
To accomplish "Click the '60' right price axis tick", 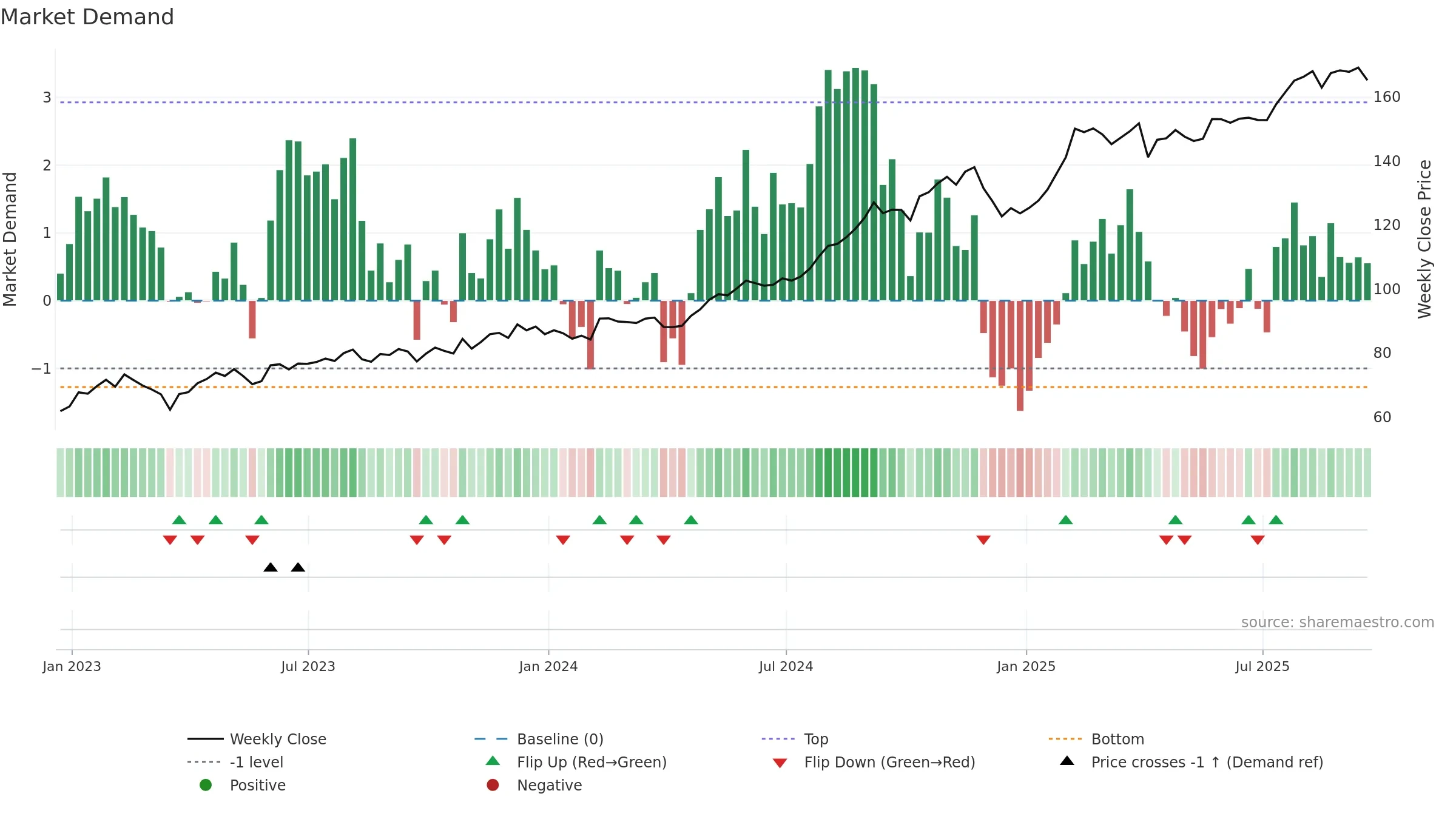I will pyautogui.click(x=1383, y=417).
